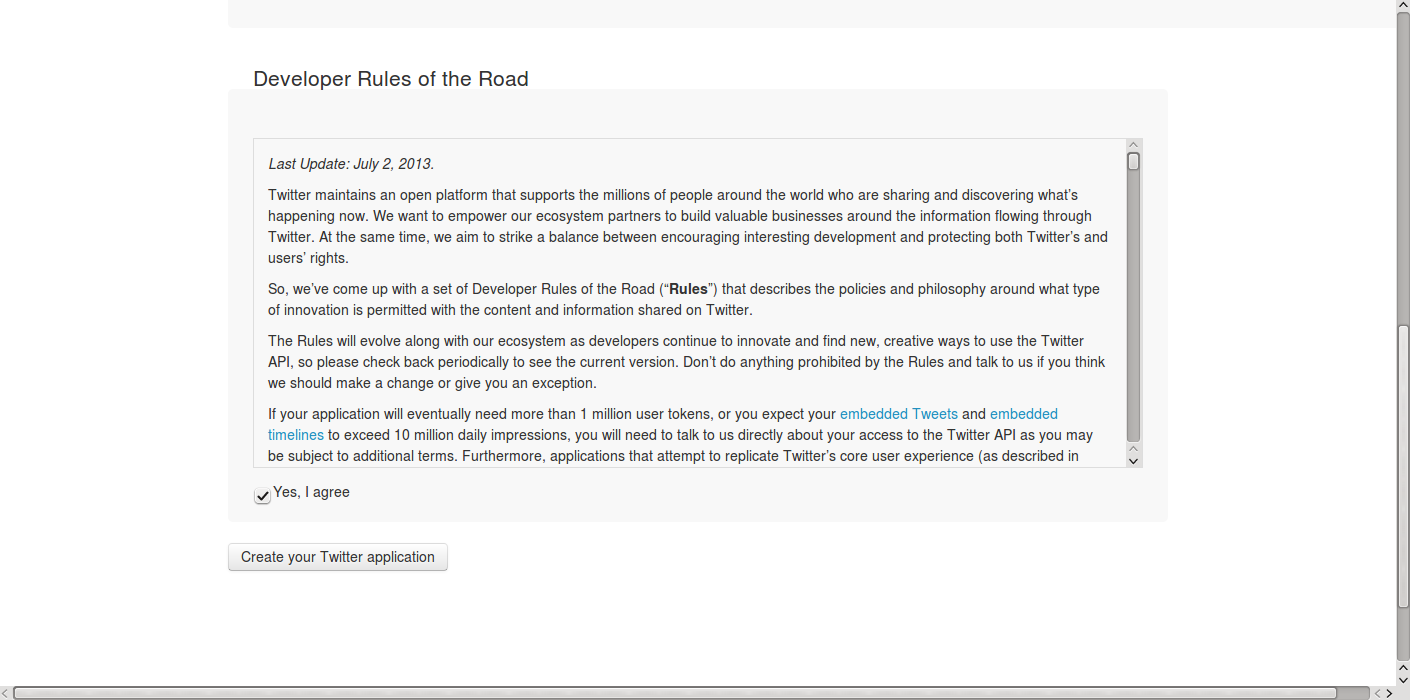This screenshot has height=700, width=1410.
Task: Click left arrow beside horizontal scrollbar's right arrow
Action: (1377, 693)
